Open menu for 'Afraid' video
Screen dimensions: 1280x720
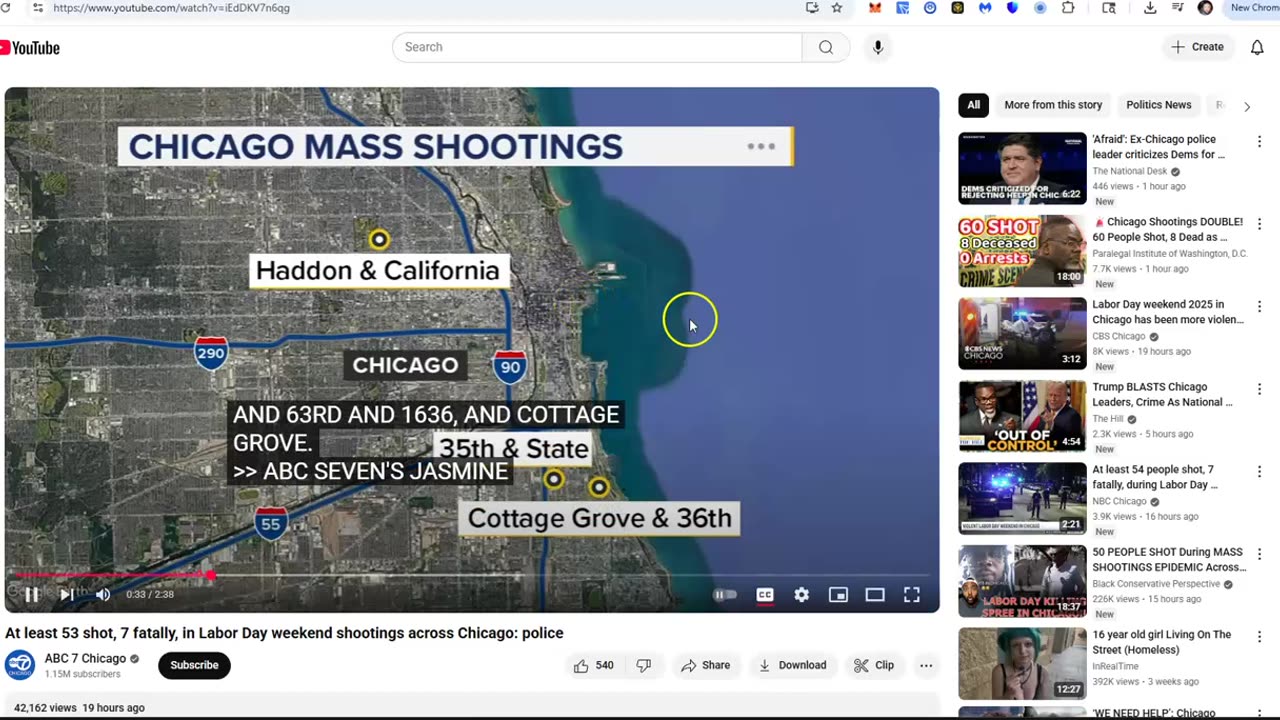(x=1259, y=142)
